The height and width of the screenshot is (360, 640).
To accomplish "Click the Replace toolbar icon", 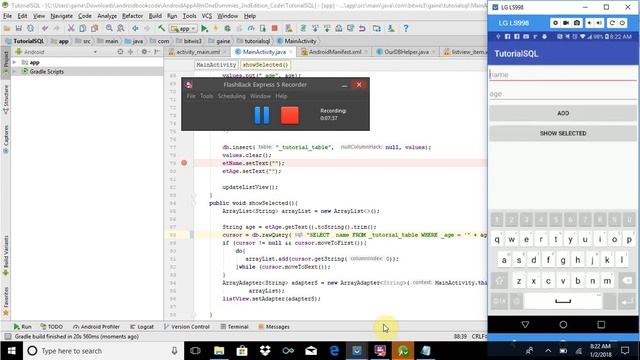I will pyautogui.click(x=121, y=28).
